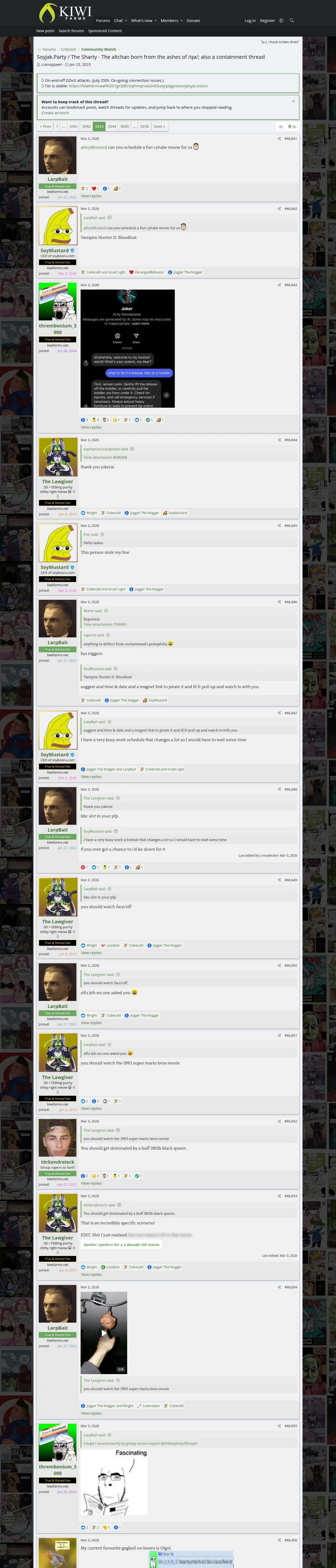The height and width of the screenshot is (1568, 336).
Task: Open the 'Fascinating' image in post #66,855
Action: pyautogui.click(x=115, y=1482)
